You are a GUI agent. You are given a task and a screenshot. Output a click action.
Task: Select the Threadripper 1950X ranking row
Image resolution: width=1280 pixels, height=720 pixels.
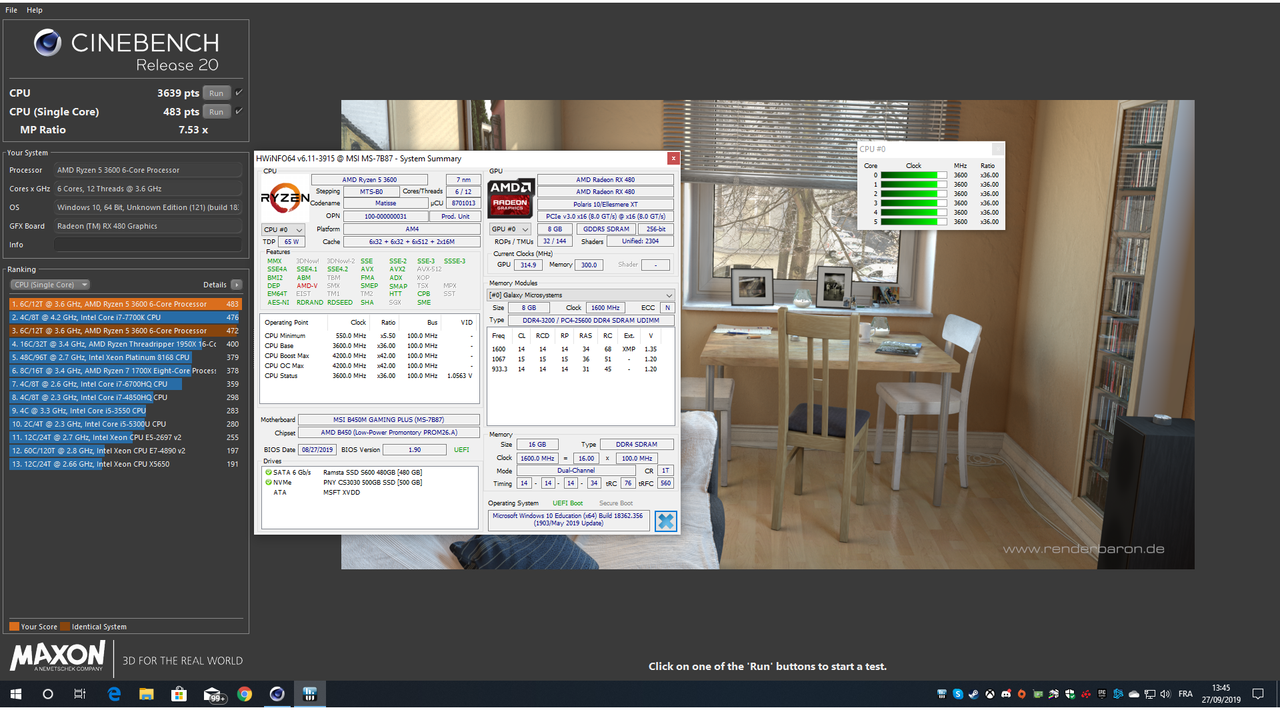pos(125,344)
